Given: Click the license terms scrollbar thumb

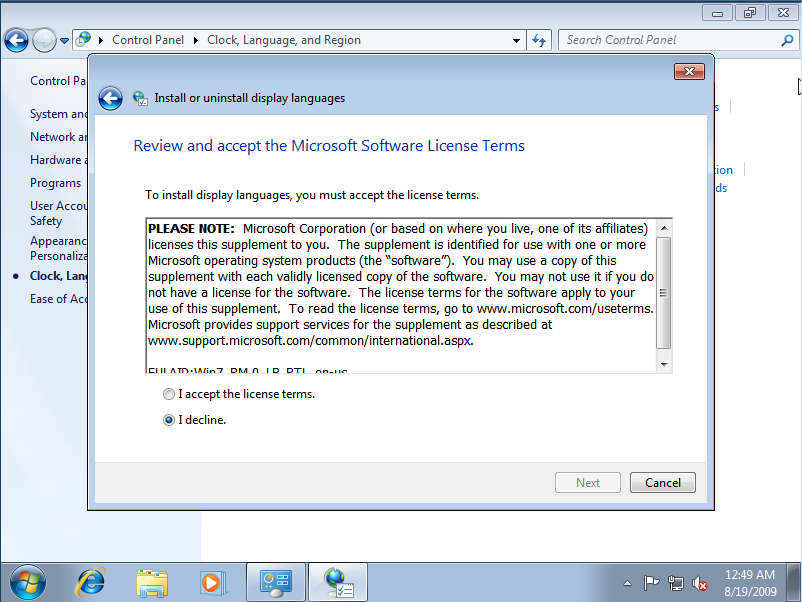Looking at the screenshot, I should pos(663,293).
